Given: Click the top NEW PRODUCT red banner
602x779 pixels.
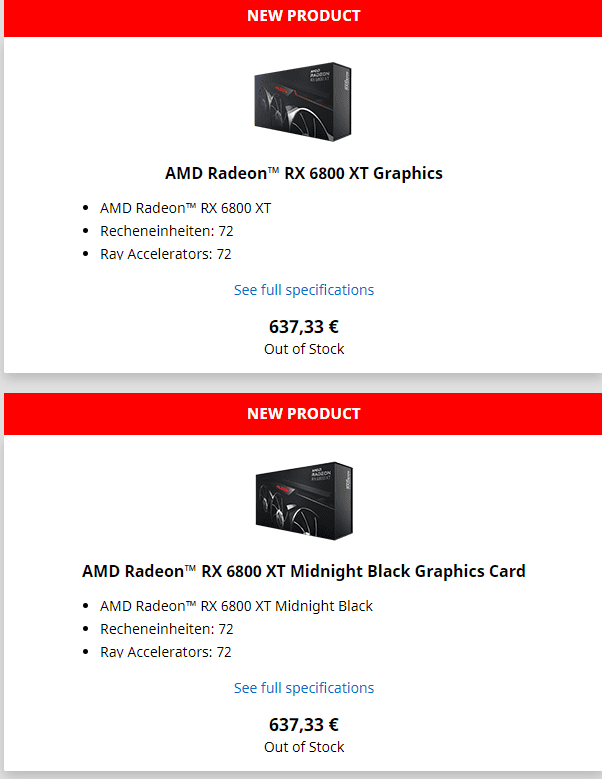Looking at the screenshot, I should [303, 16].
